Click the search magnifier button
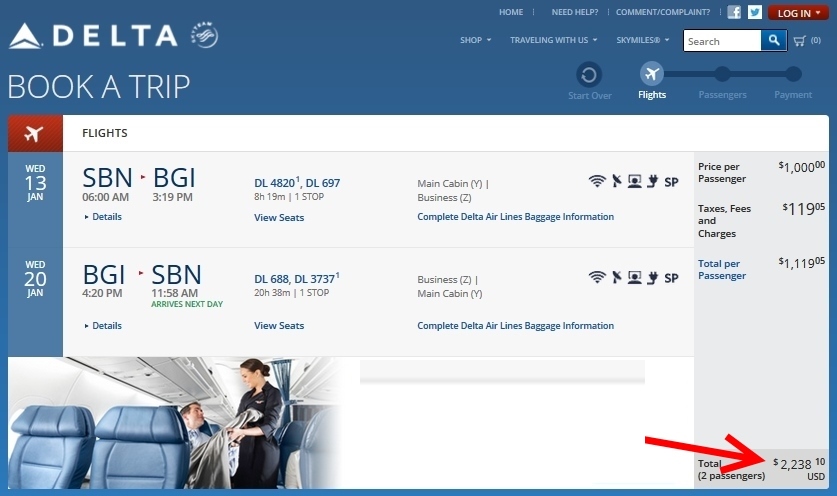This screenshot has height=496, width=837. [x=773, y=41]
